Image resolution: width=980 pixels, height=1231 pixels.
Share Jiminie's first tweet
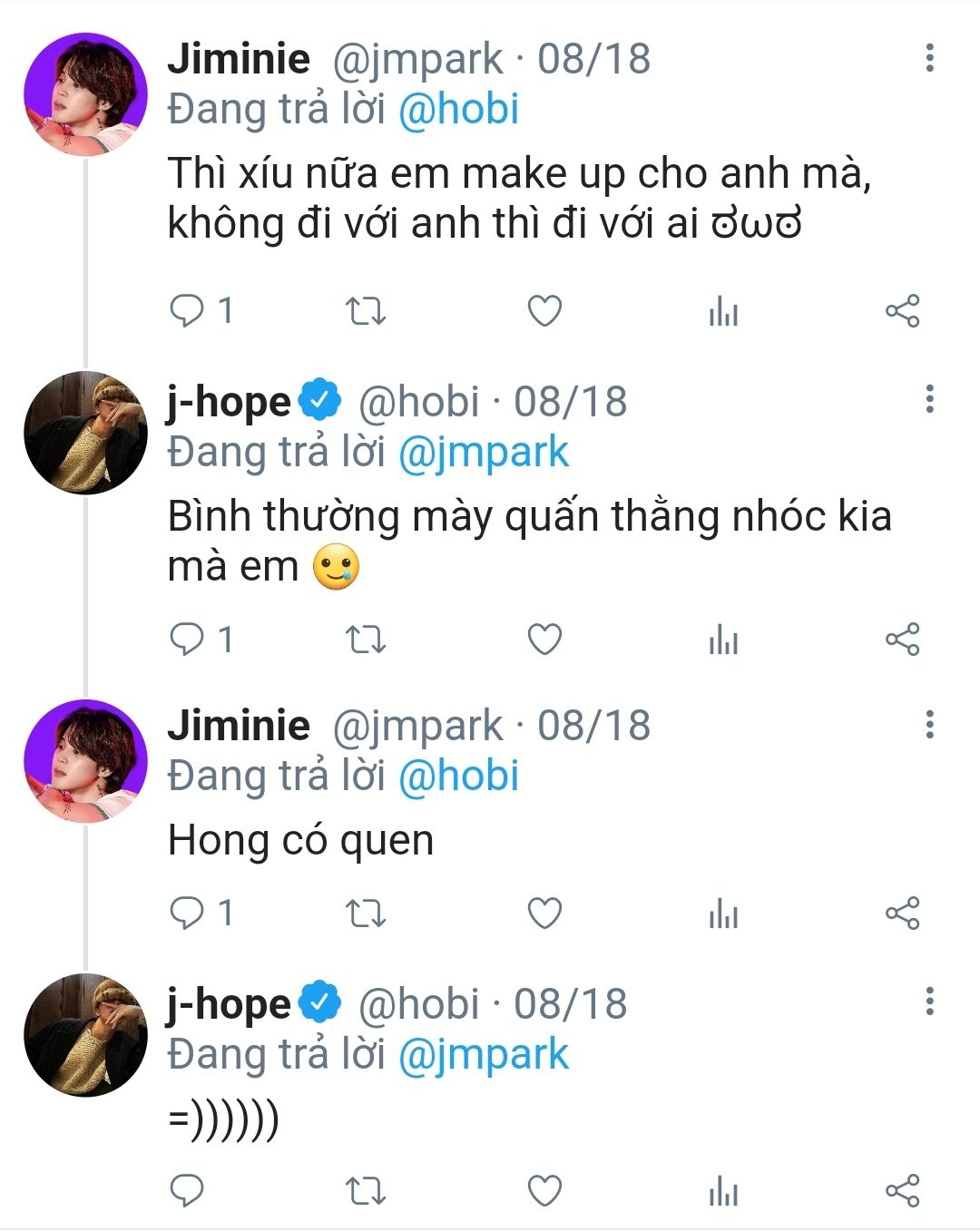(902, 311)
